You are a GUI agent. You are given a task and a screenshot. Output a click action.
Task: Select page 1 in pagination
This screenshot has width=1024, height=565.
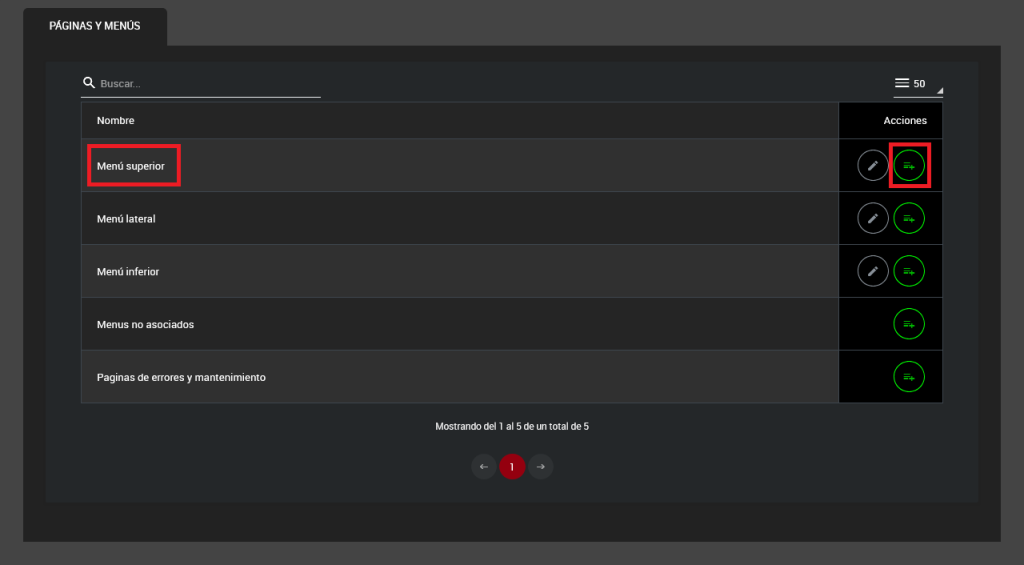(512, 467)
